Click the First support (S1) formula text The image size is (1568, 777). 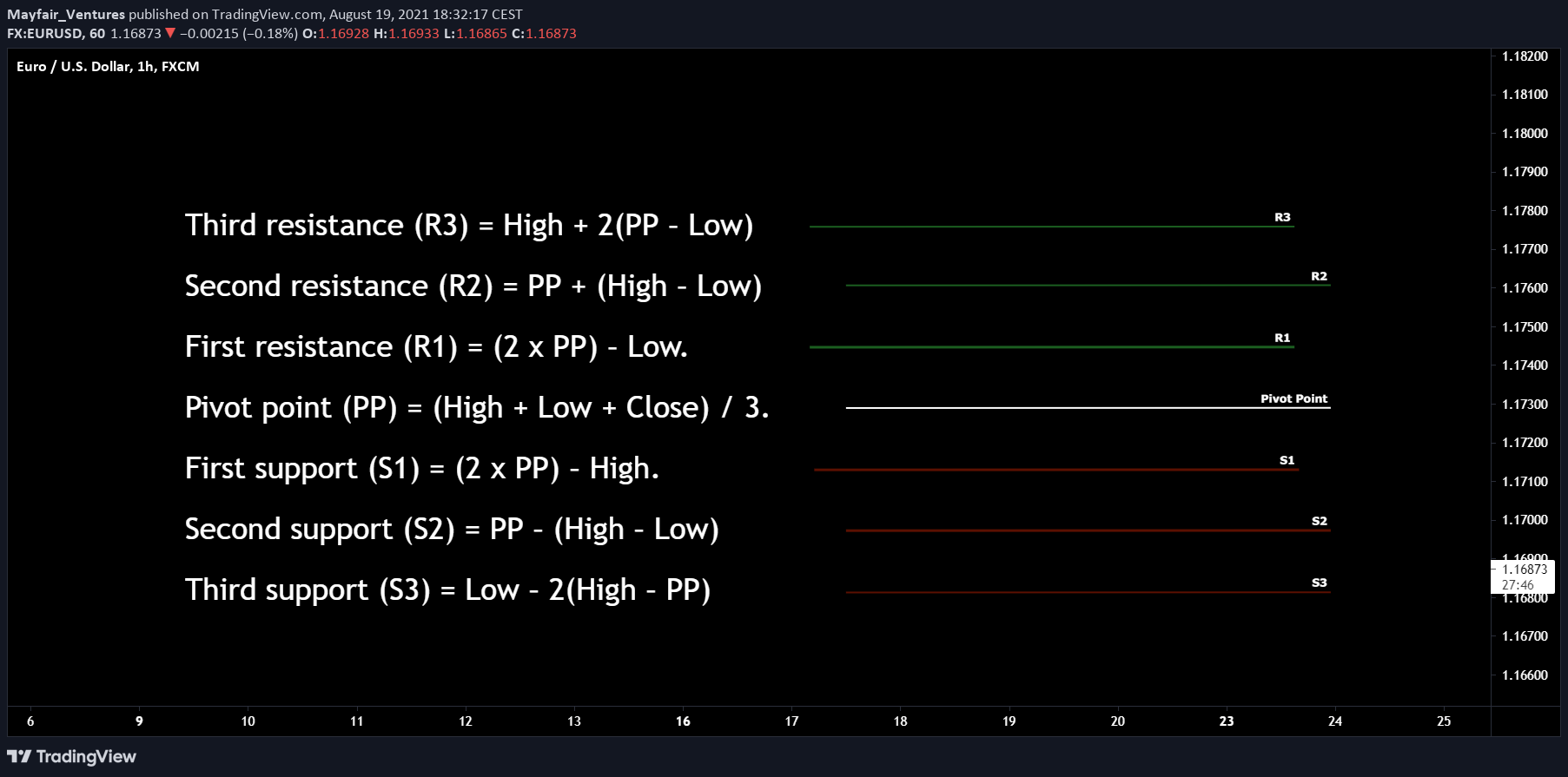422,468
